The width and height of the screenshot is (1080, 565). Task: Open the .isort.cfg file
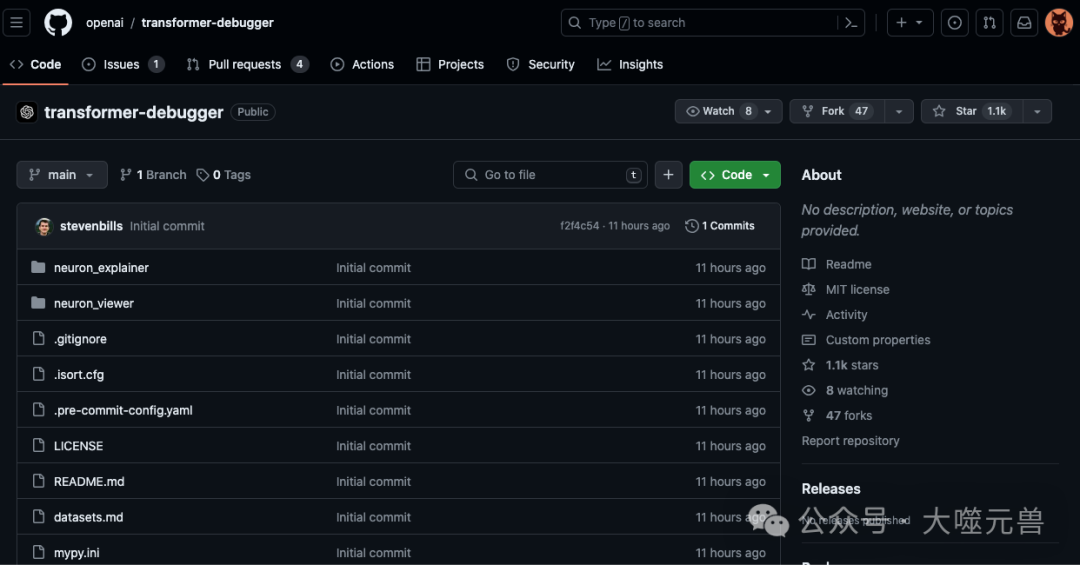click(79, 375)
